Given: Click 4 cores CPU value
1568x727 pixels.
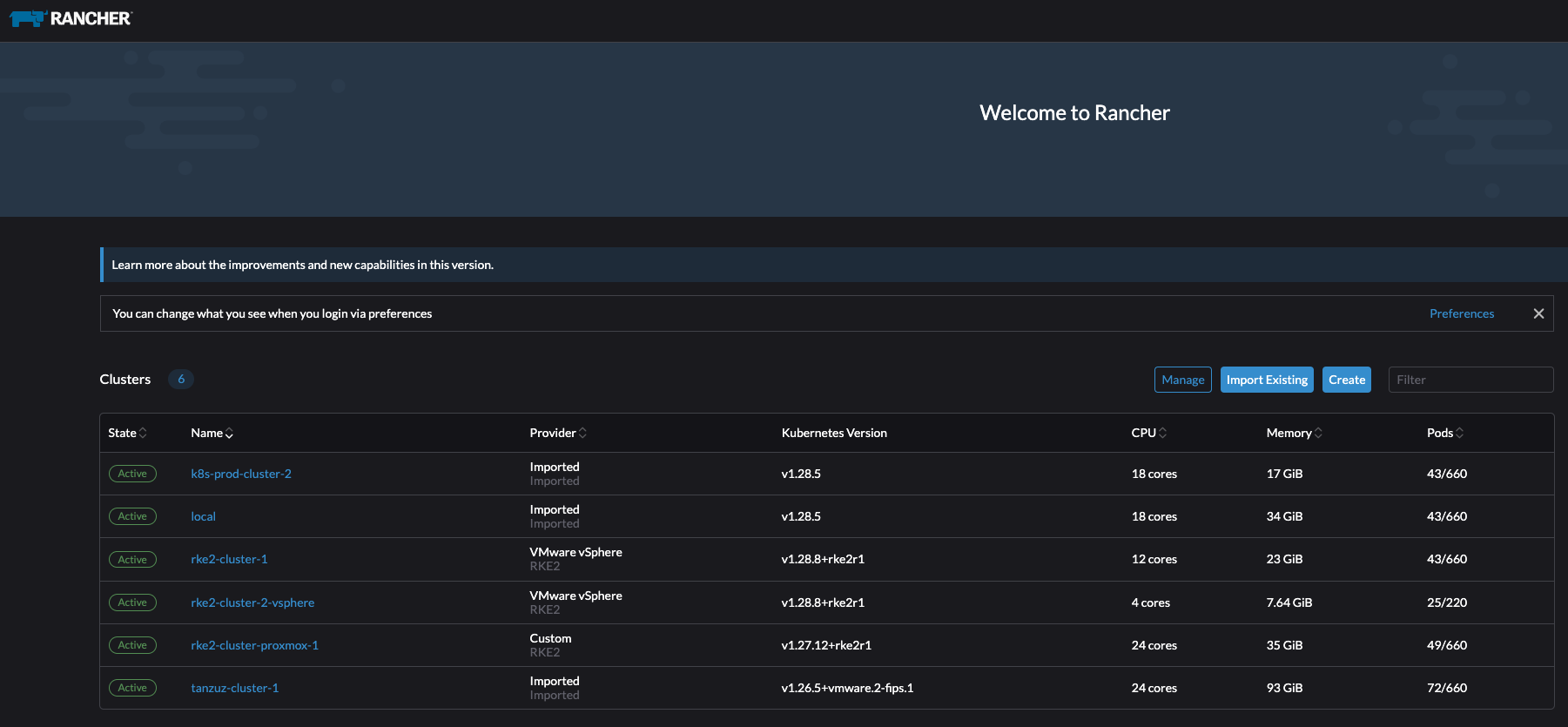Looking at the screenshot, I should click(1150, 602).
